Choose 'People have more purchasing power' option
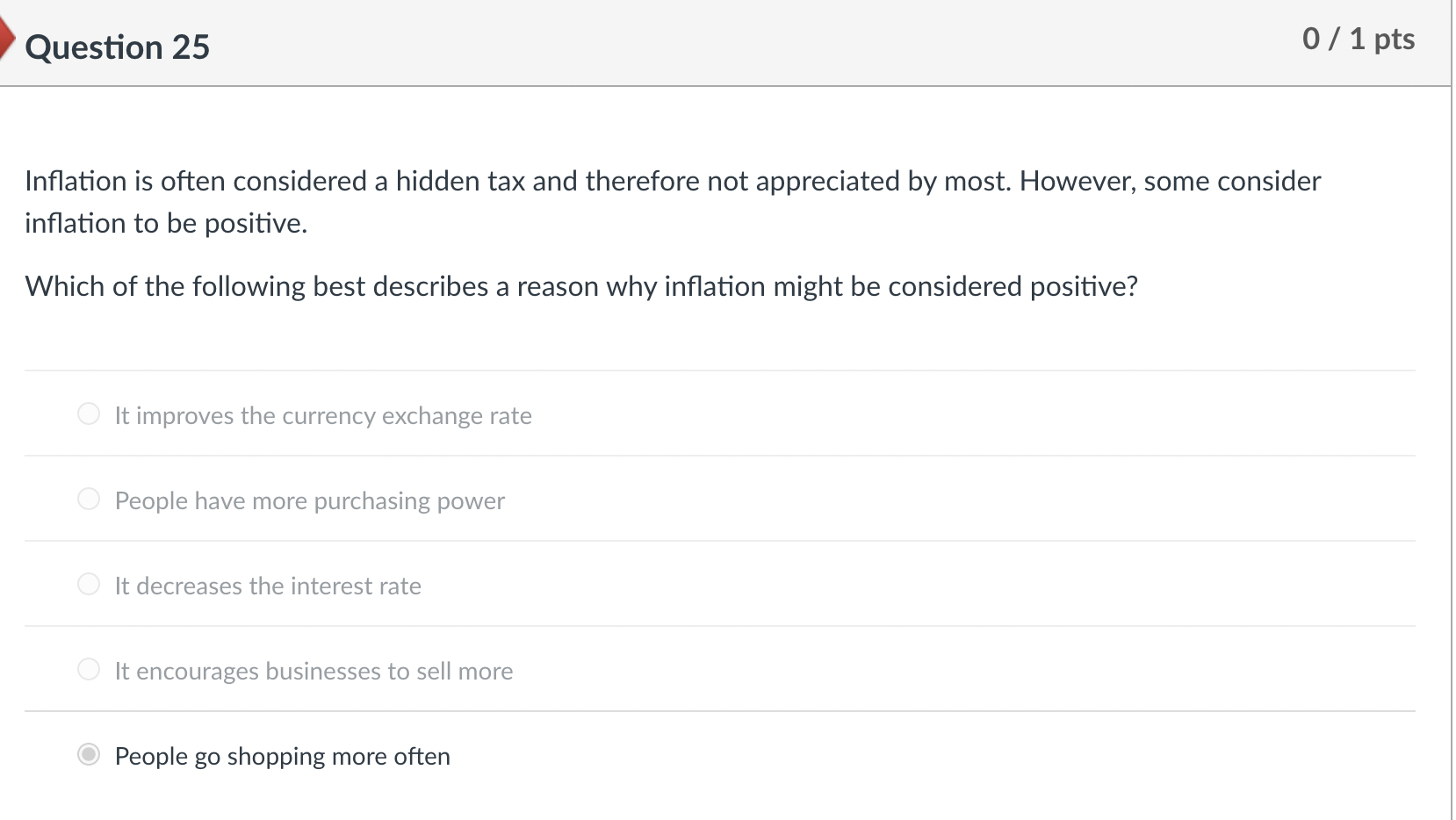The height and width of the screenshot is (820, 1456). click(88, 499)
